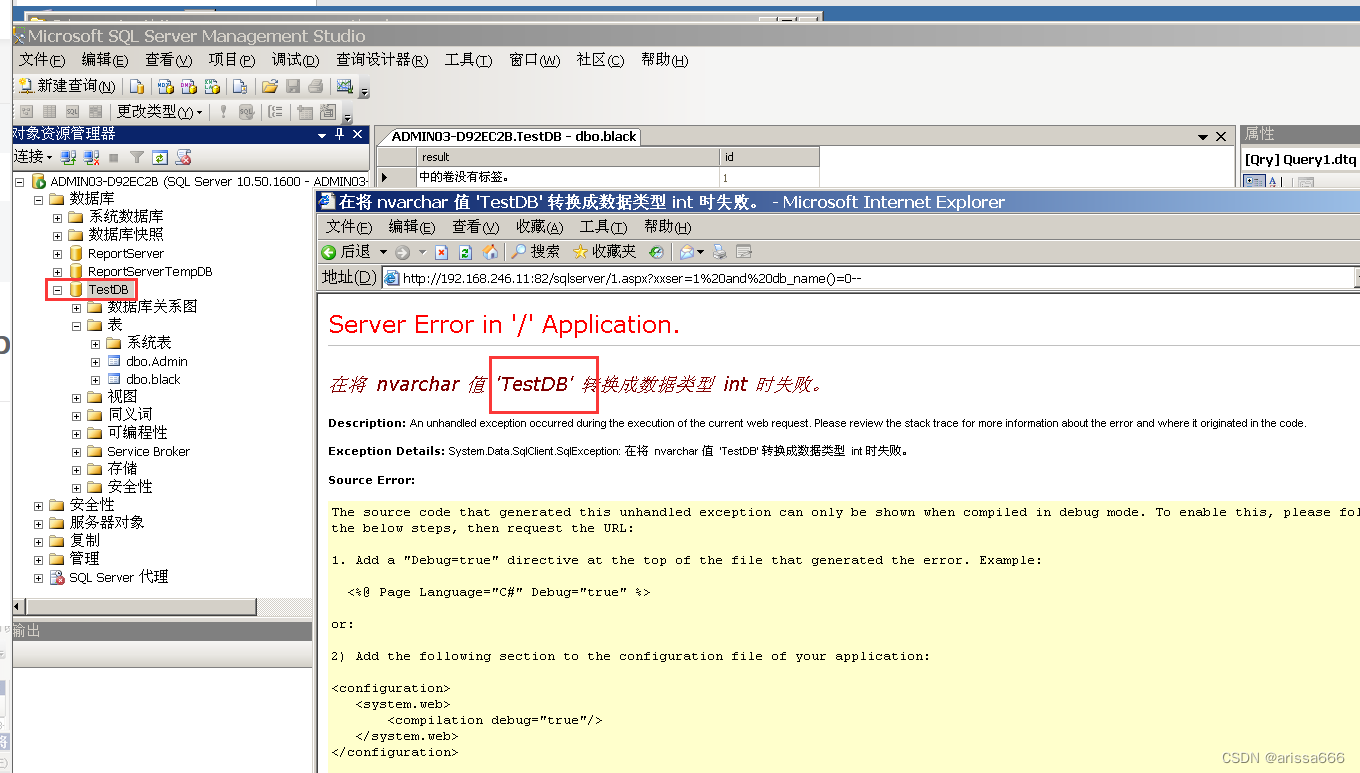
Task: Pin the Object Explorer panel
Action: [338, 134]
